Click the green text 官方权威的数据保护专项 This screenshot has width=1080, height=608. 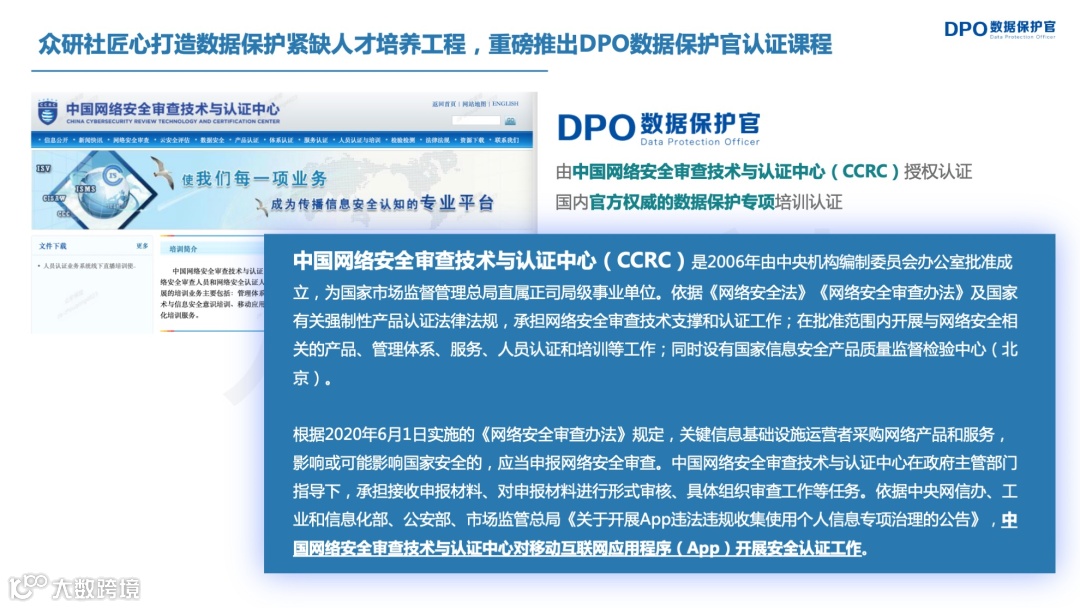point(682,202)
